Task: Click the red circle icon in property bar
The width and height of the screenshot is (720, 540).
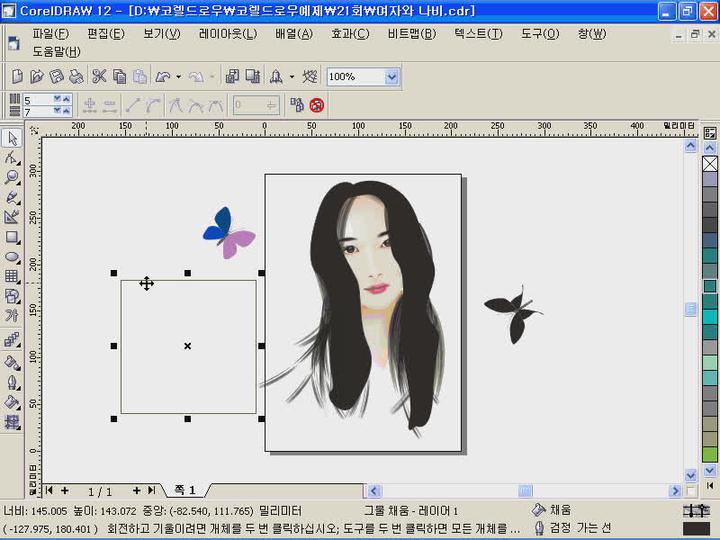Action: (317, 105)
